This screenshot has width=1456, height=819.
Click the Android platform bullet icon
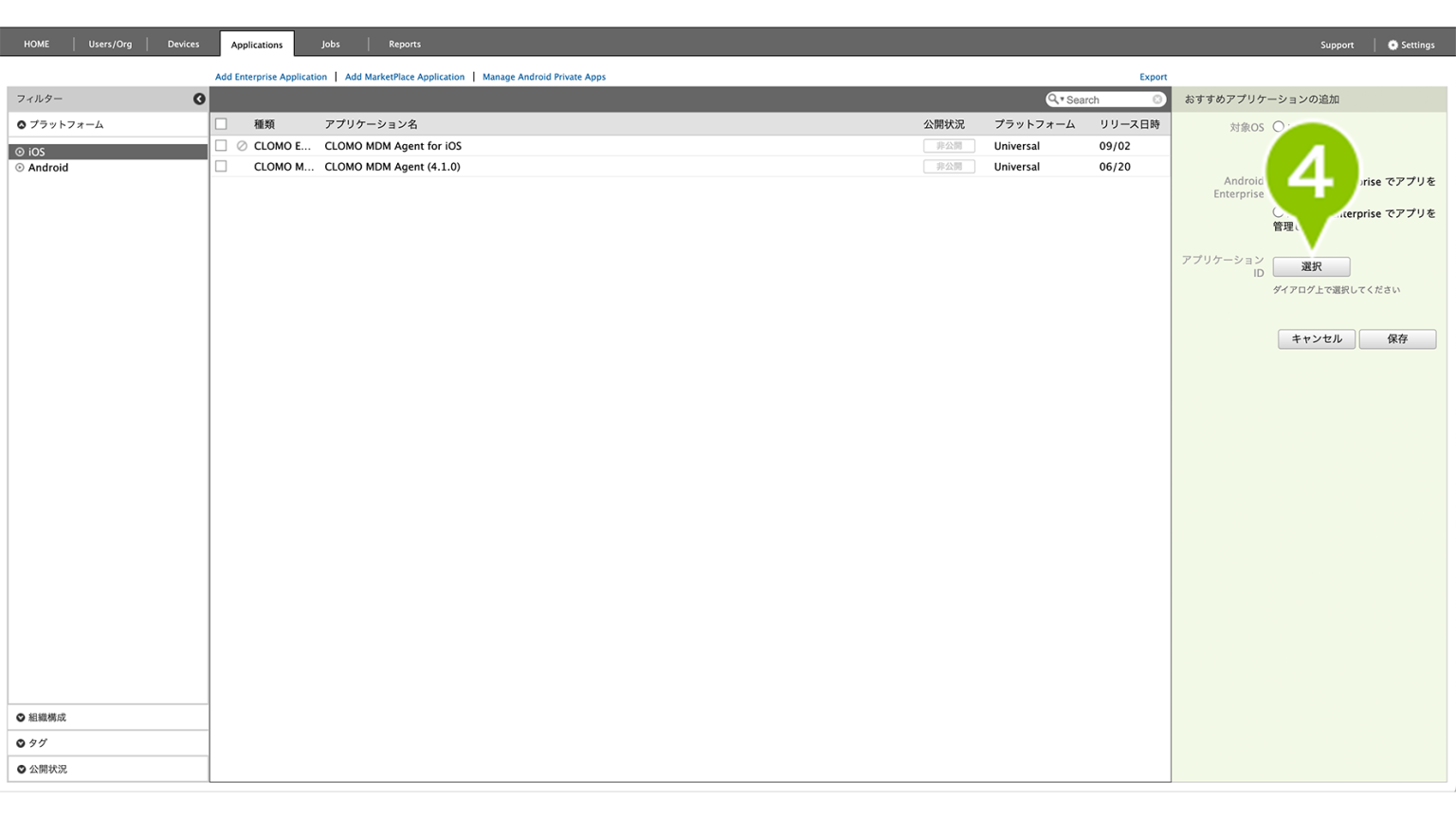pyautogui.click(x=20, y=168)
